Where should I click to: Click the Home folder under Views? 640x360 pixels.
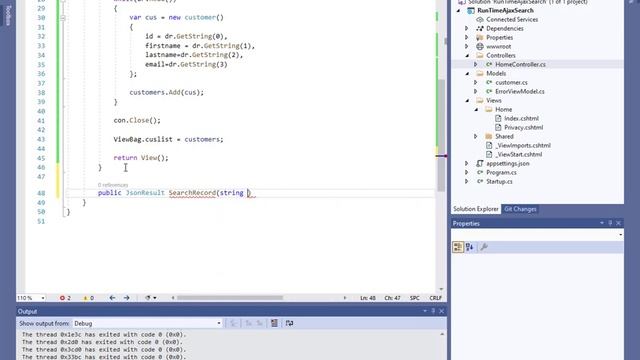pyautogui.click(x=503, y=109)
